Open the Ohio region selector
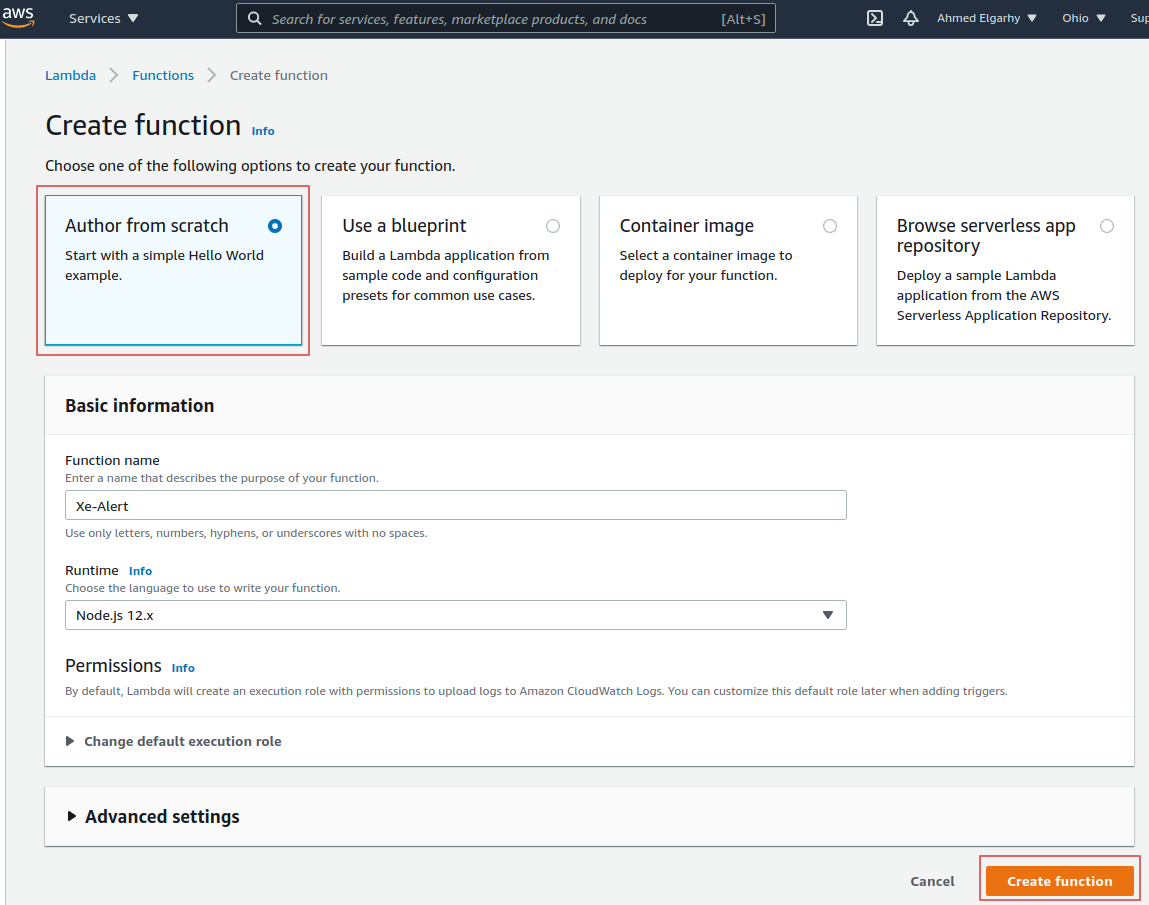 [1083, 18]
